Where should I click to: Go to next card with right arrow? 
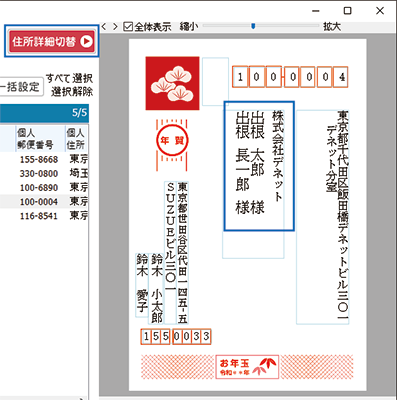[x=115, y=27]
